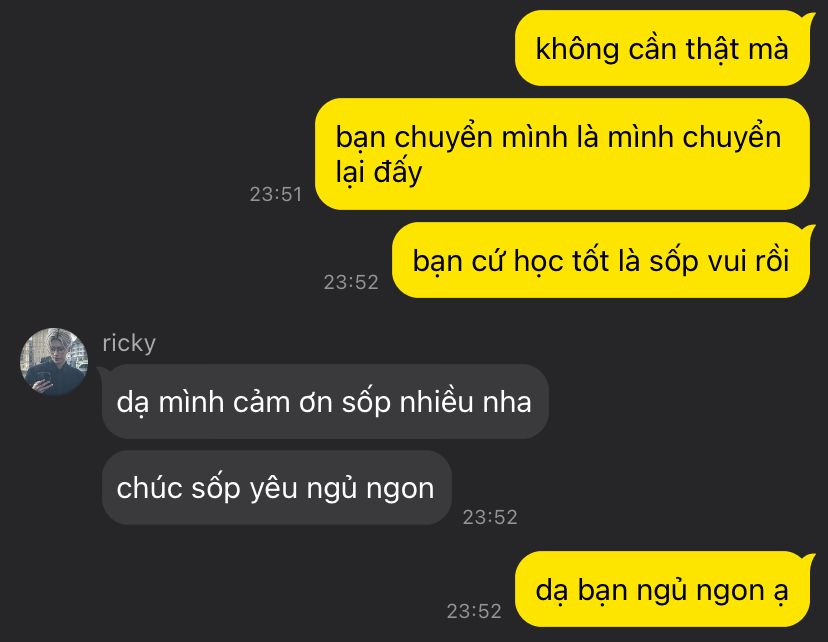Select the message 'dạ bạn ngủ ngon ạ'
Viewport: 828px width, 642px height.
point(662,589)
